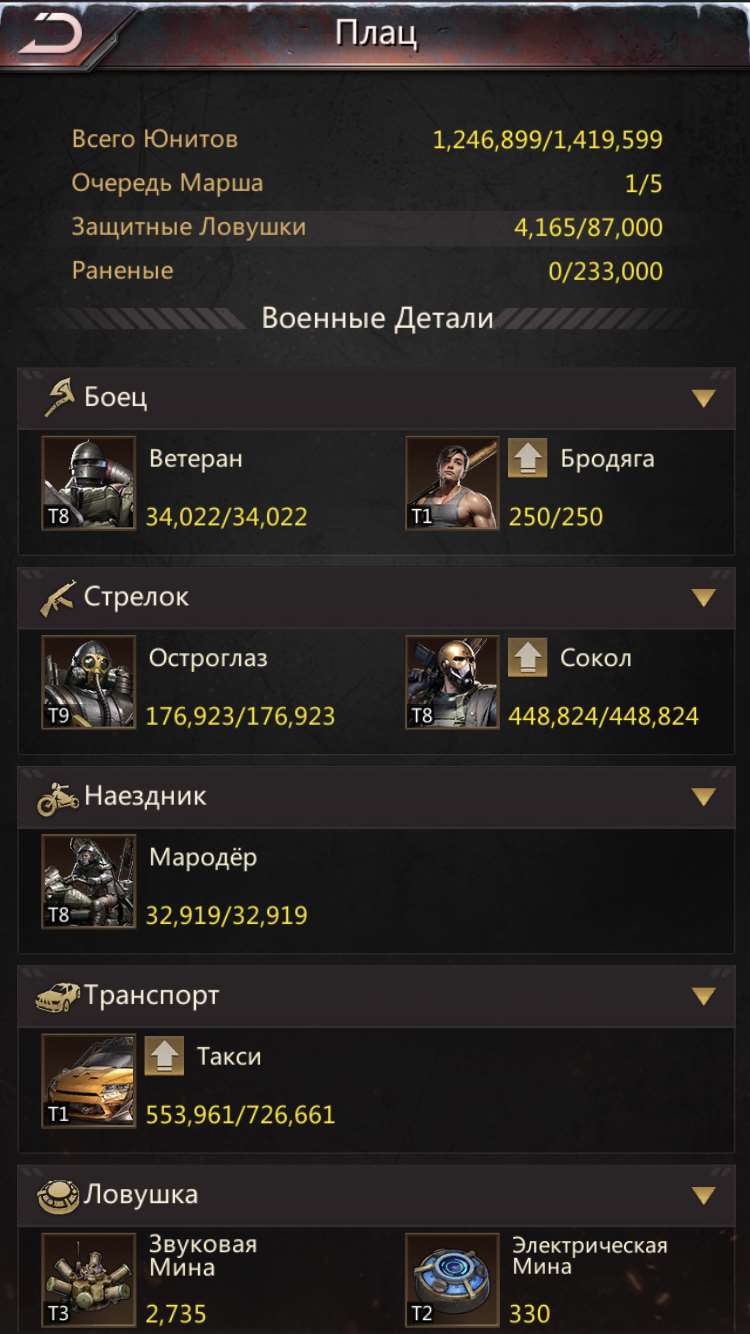
Task: Collapse the Наездник section arrow
Action: 704,797
